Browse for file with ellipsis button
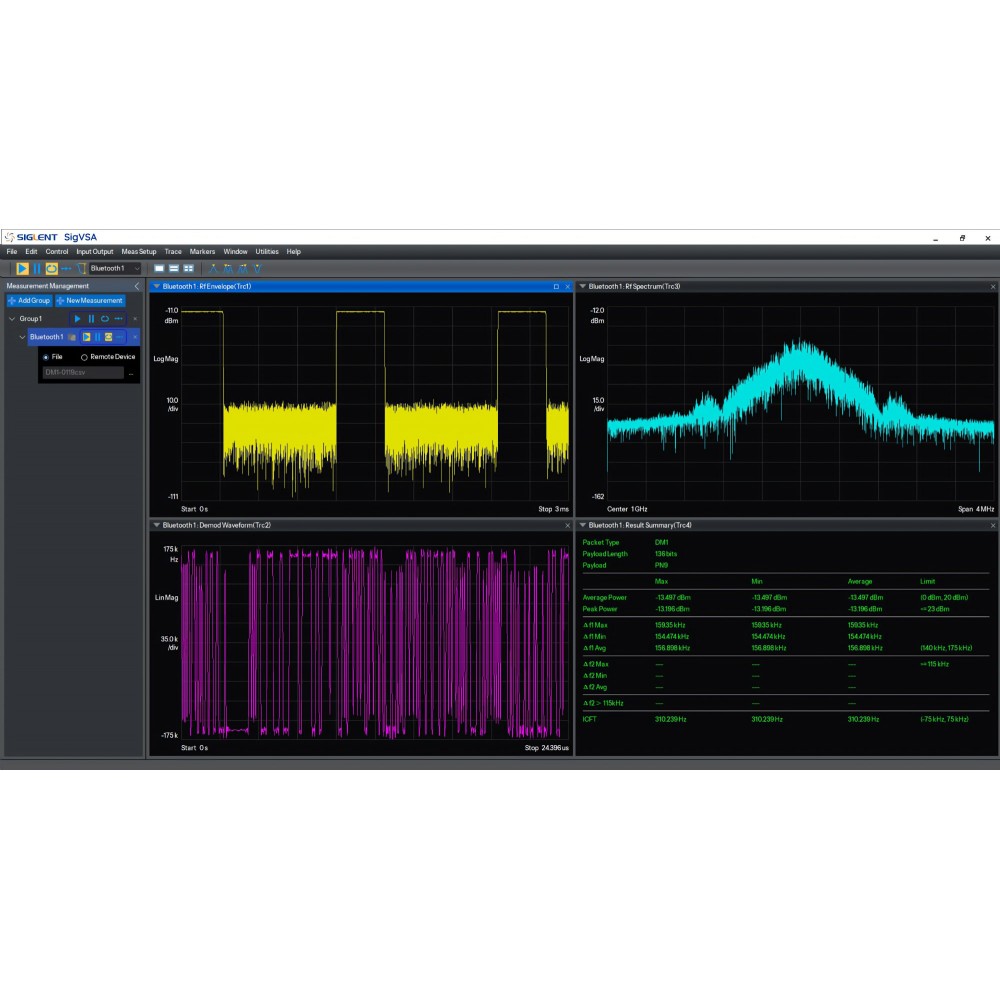 (131, 373)
